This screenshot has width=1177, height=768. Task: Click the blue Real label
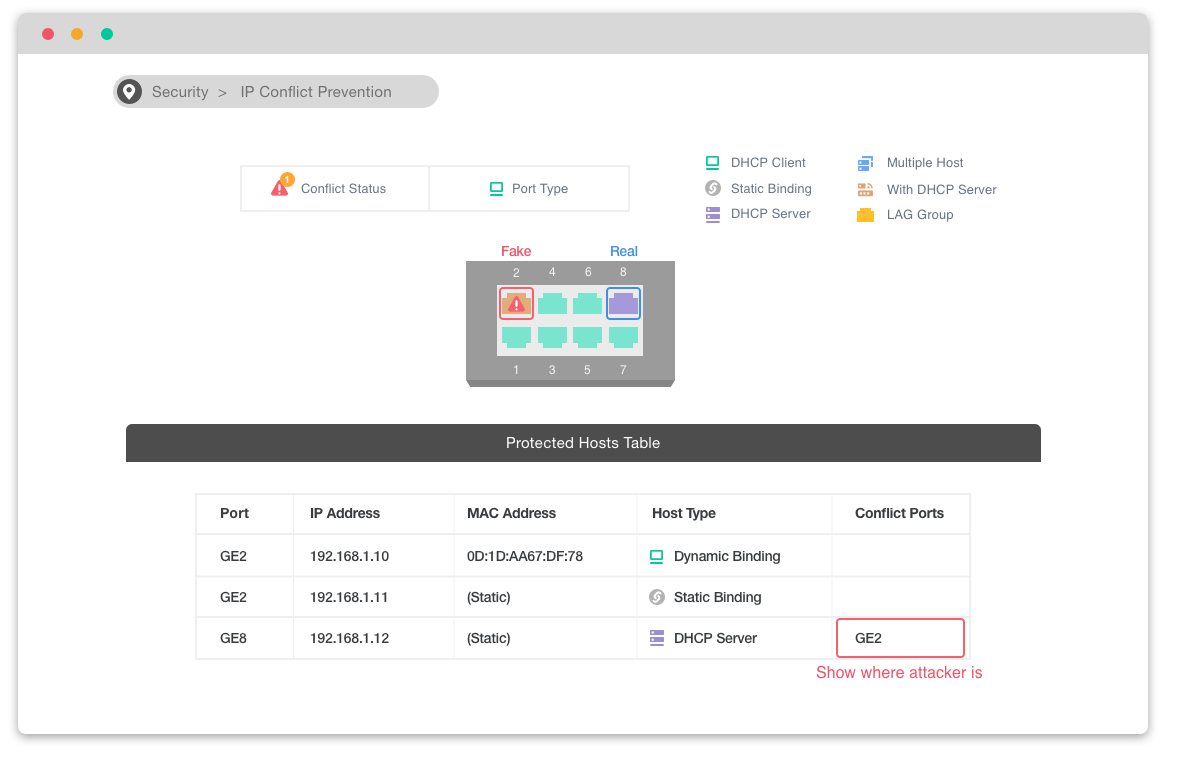pos(624,251)
